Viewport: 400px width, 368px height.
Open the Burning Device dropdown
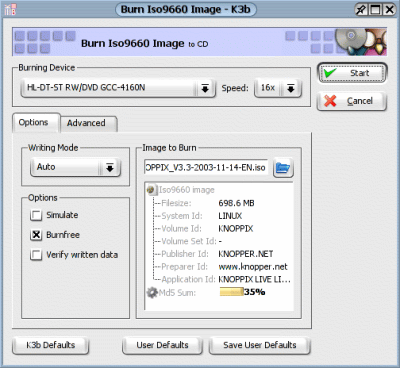click(118, 88)
